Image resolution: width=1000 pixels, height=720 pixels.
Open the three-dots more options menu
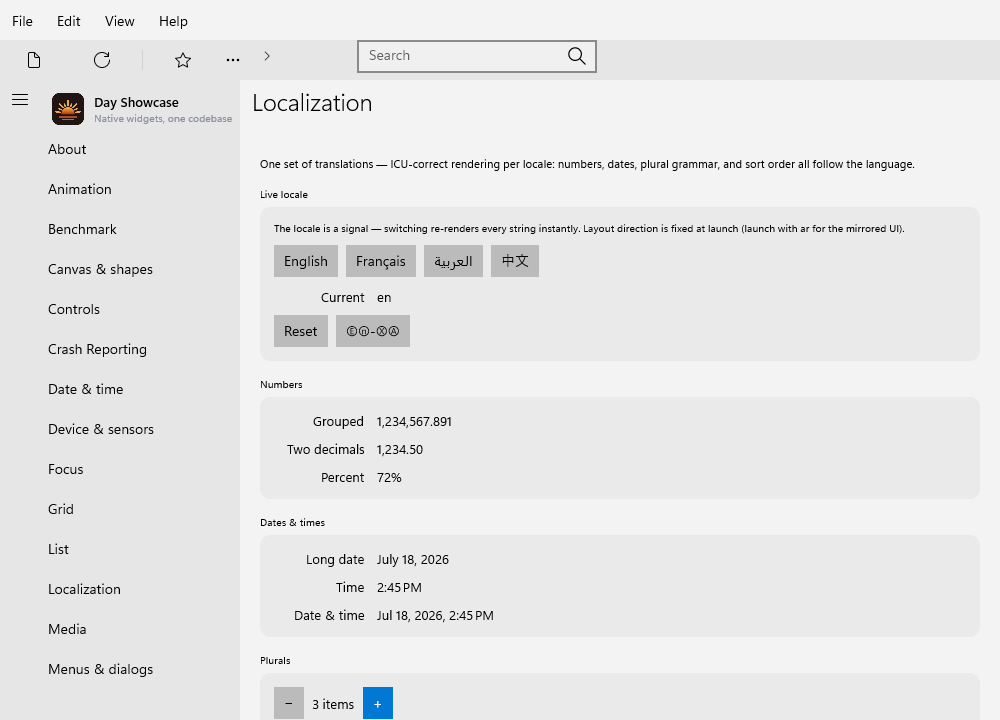point(233,60)
